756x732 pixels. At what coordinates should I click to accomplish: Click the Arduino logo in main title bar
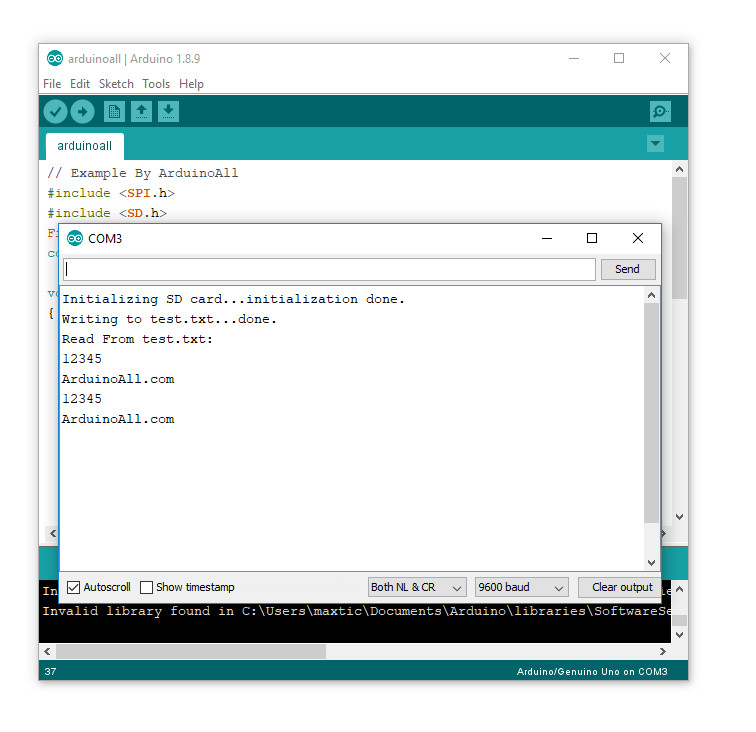pyautogui.click(x=55, y=58)
